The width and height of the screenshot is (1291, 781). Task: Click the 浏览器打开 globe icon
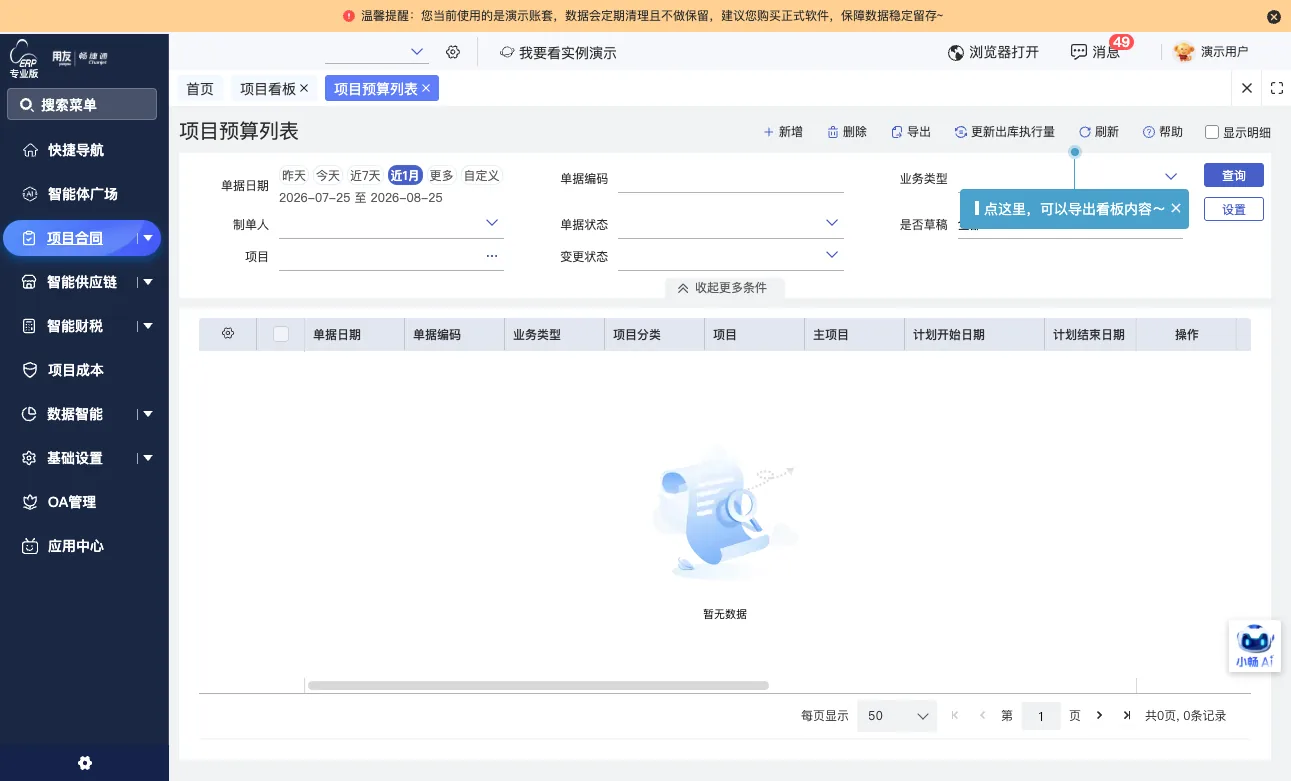[956, 52]
